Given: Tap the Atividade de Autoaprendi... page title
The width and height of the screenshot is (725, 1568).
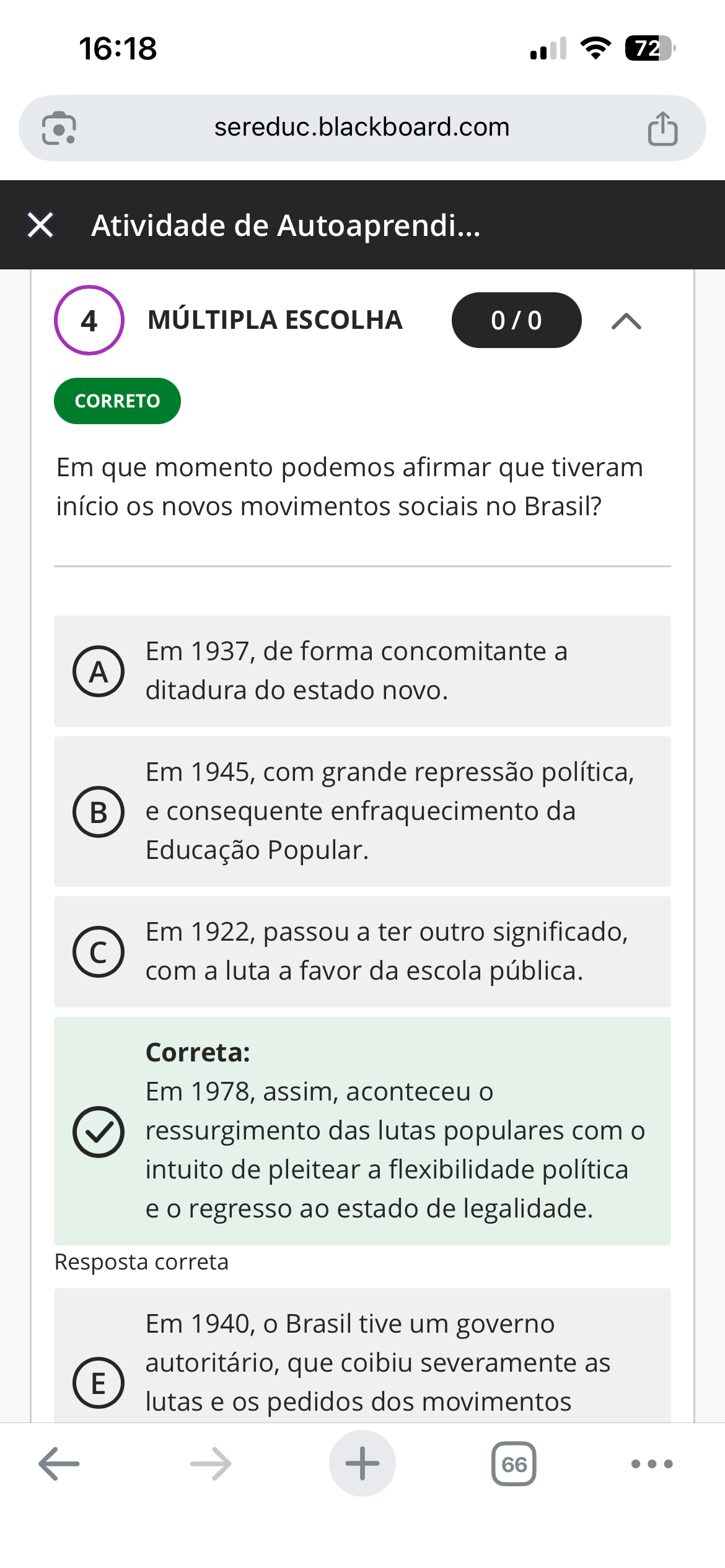Looking at the screenshot, I should click(x=286, y=225).
